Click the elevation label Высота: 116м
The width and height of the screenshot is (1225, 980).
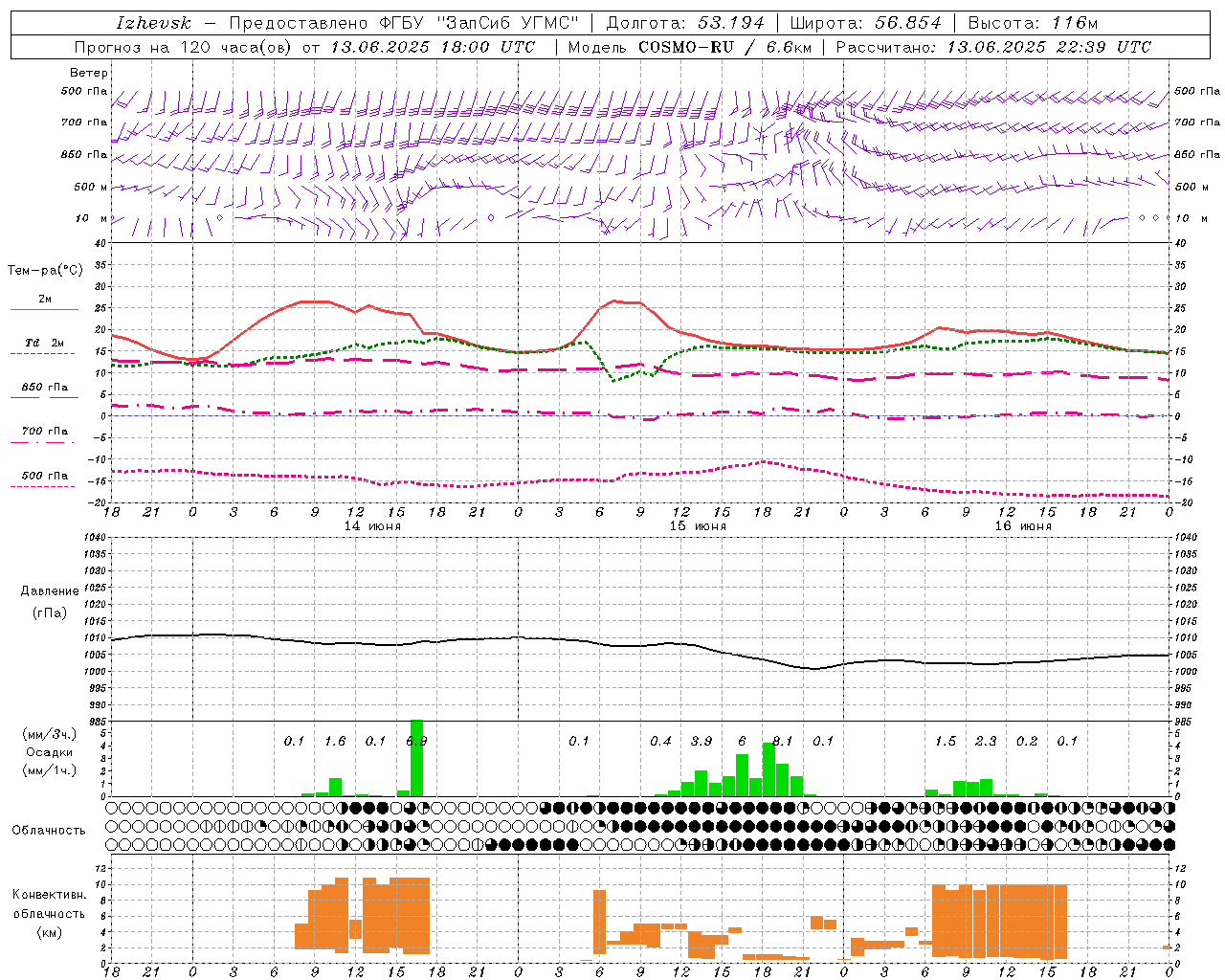pyautogui.click(x=1034, y=23)
